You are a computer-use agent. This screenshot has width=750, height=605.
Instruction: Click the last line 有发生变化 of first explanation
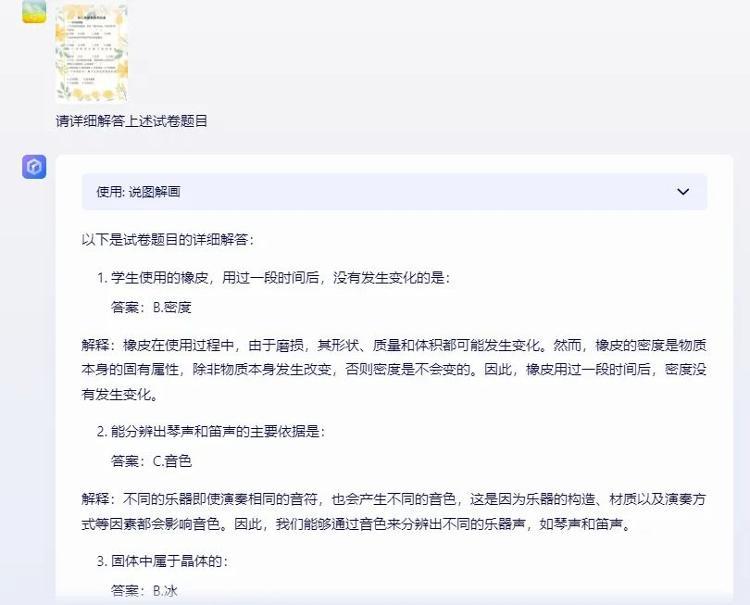point(120,395)
